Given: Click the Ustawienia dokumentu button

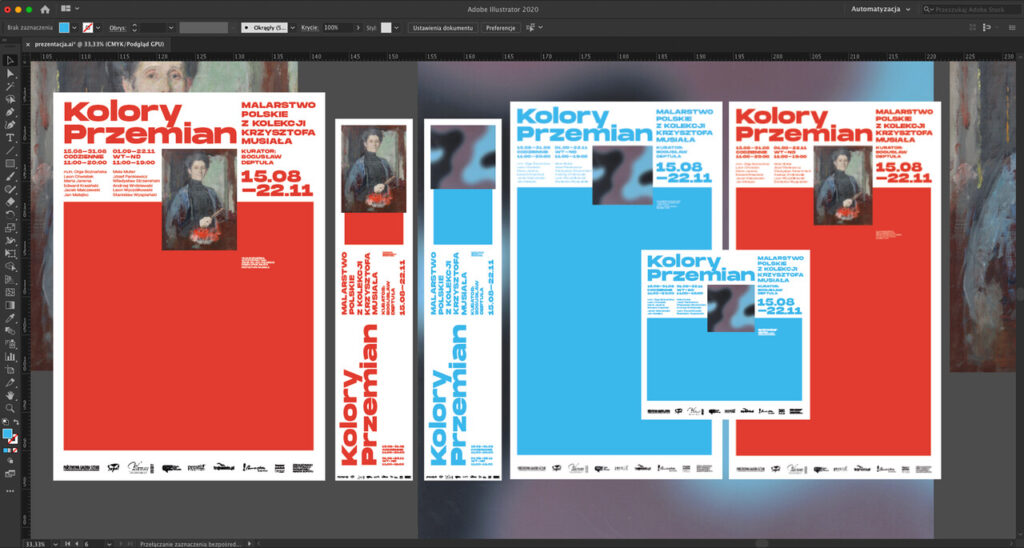Looking at the screenshot, I should 442,28.
